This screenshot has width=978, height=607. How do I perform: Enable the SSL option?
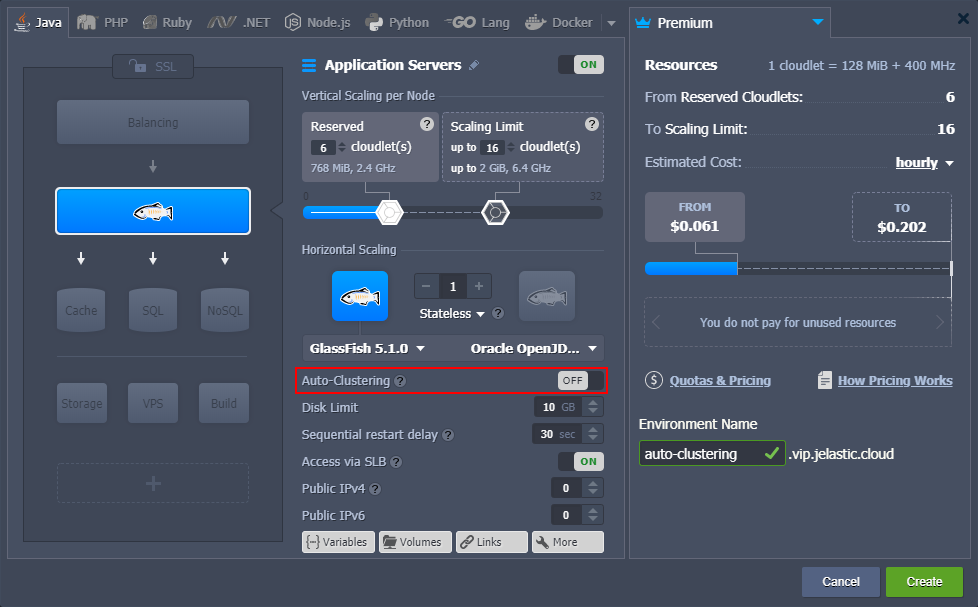coord(153,66)
